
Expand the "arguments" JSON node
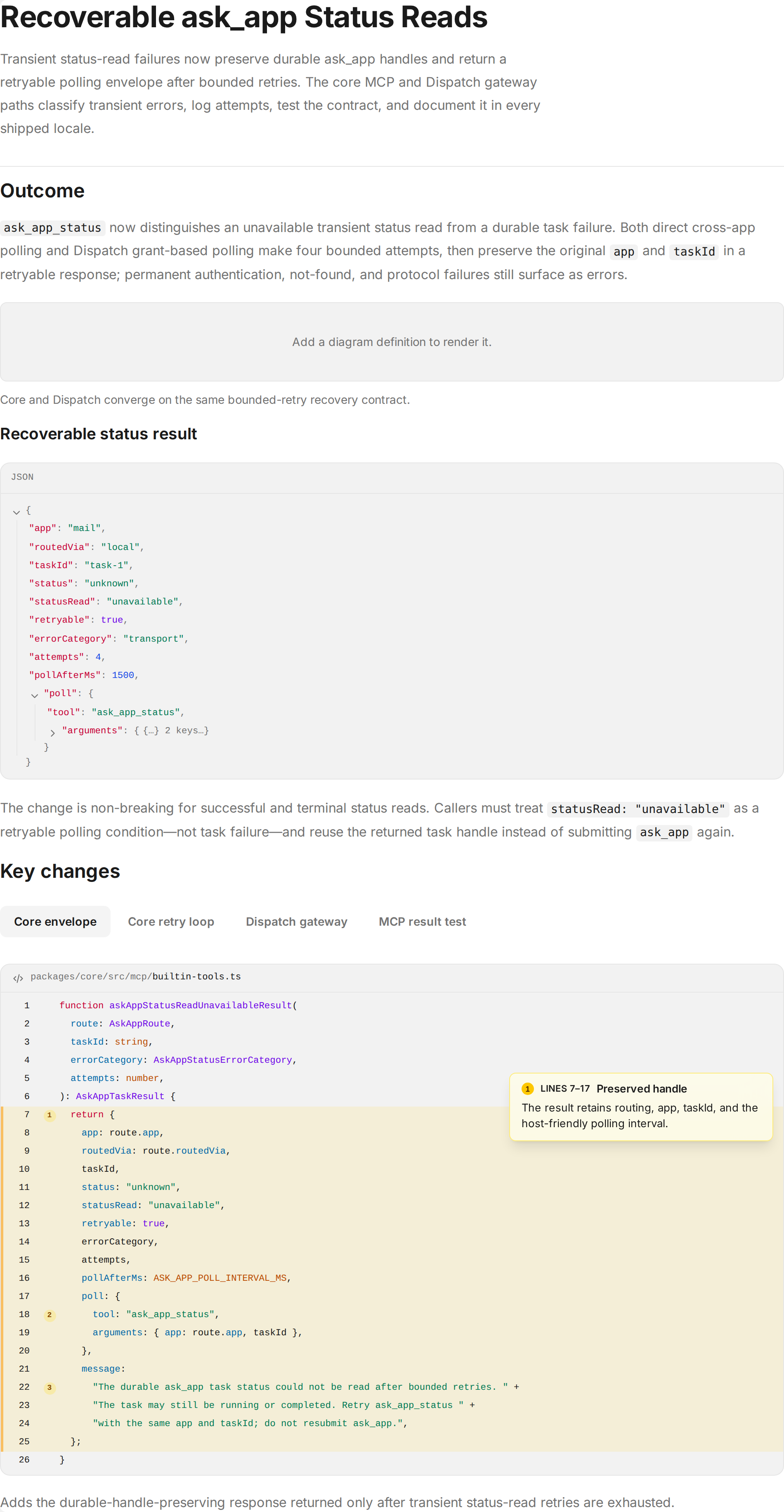point(53,732)
